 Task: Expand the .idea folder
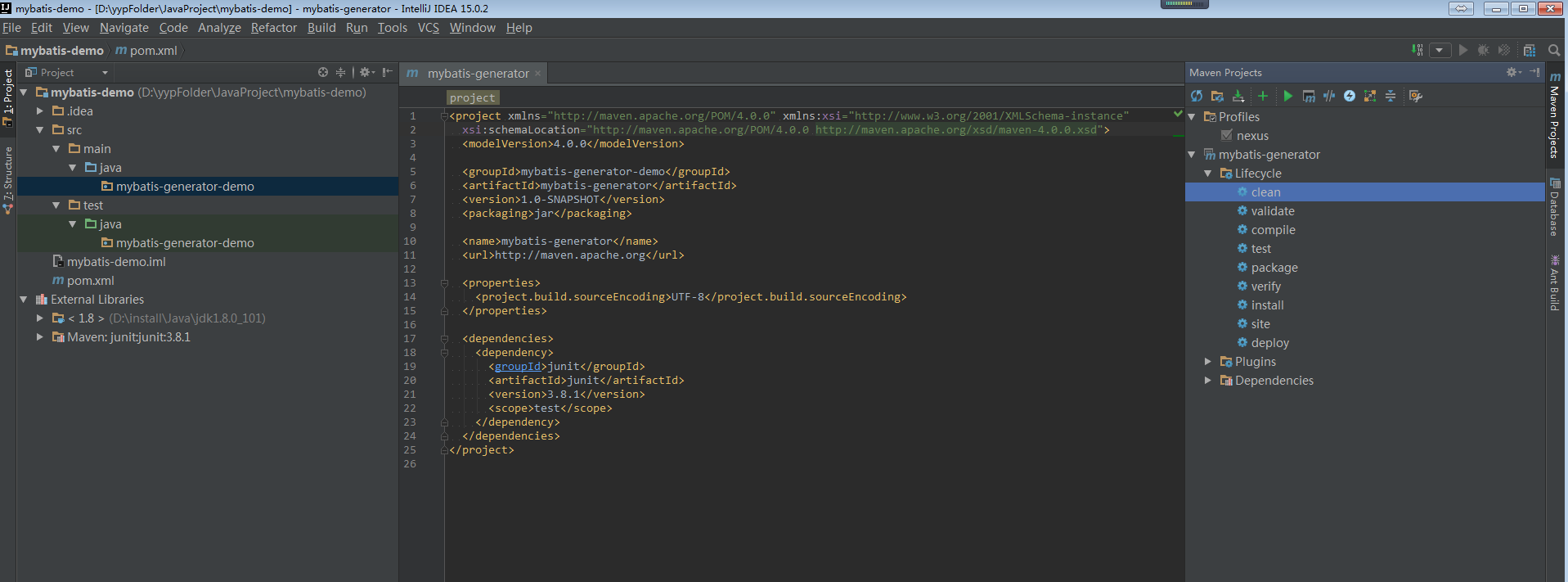(40, 111)
